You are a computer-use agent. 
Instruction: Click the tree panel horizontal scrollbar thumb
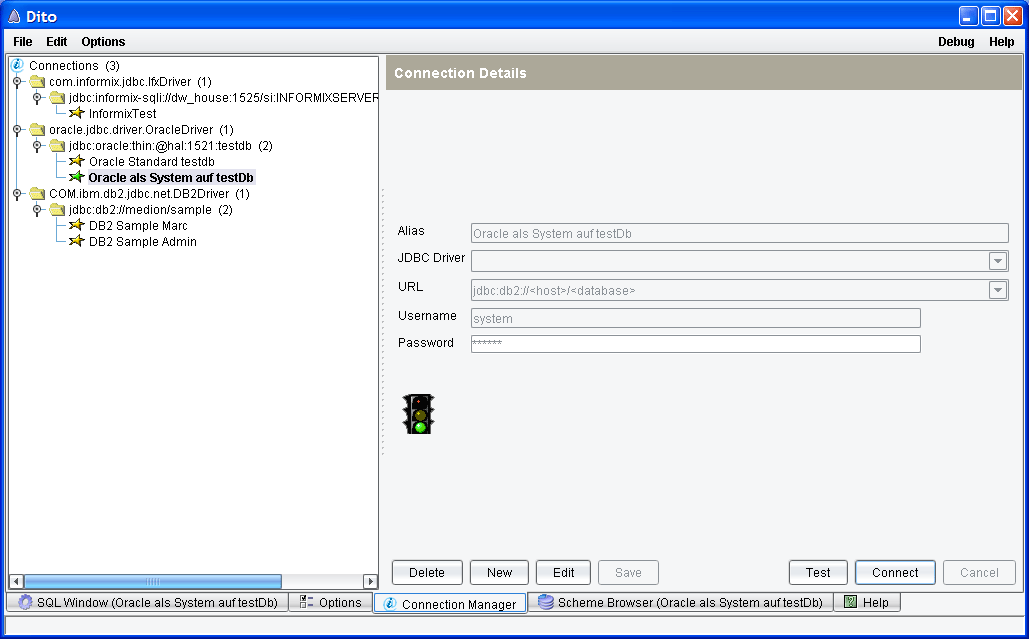pos(152,581)
